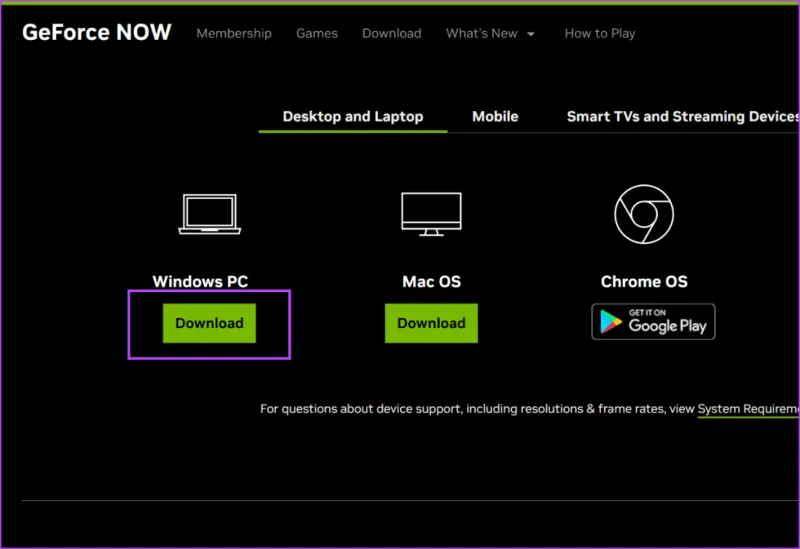
Task: Click the Chrome OS logo icon
Action: 644,214
